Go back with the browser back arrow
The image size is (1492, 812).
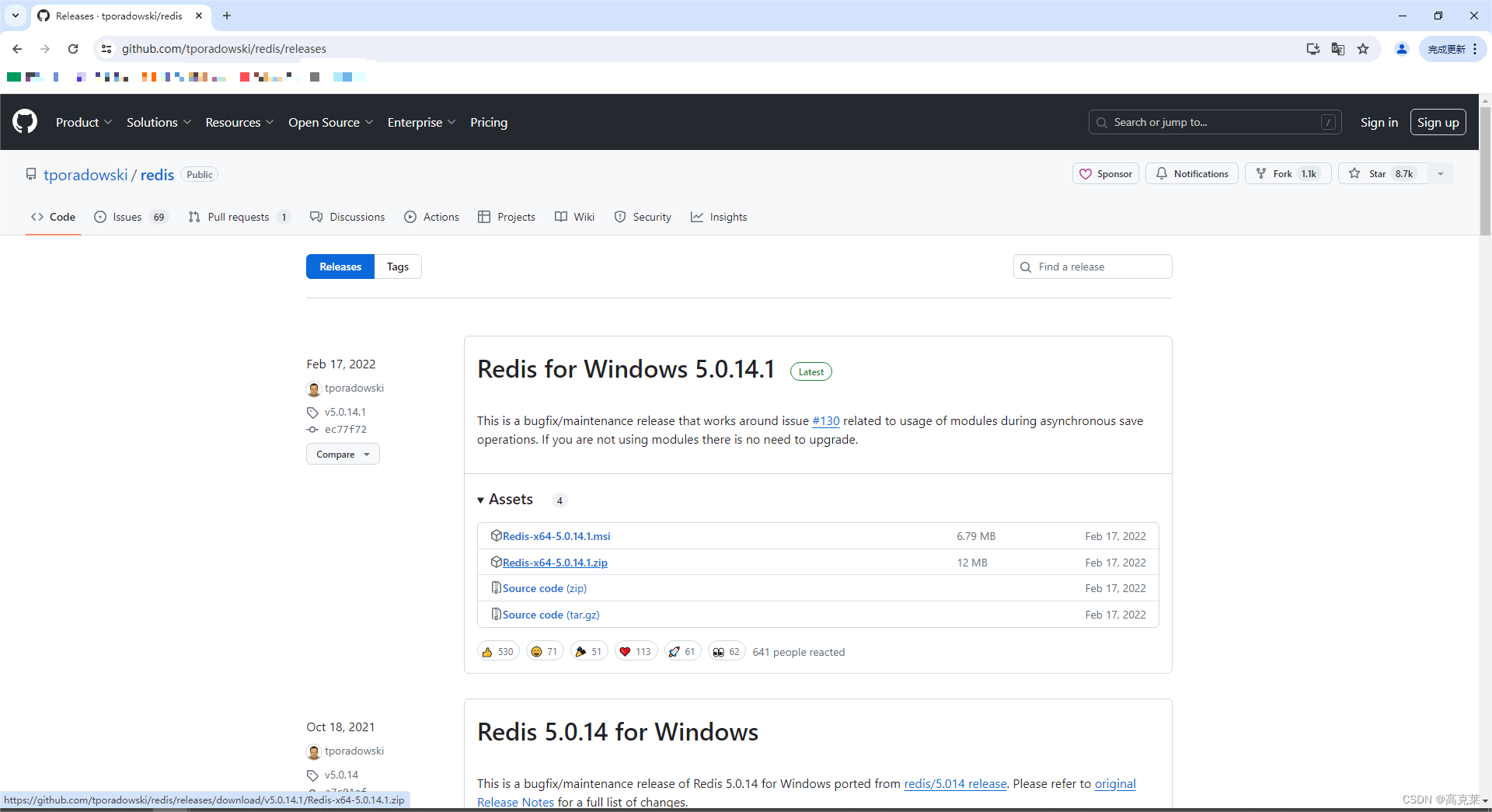click(x=17, y=49)
